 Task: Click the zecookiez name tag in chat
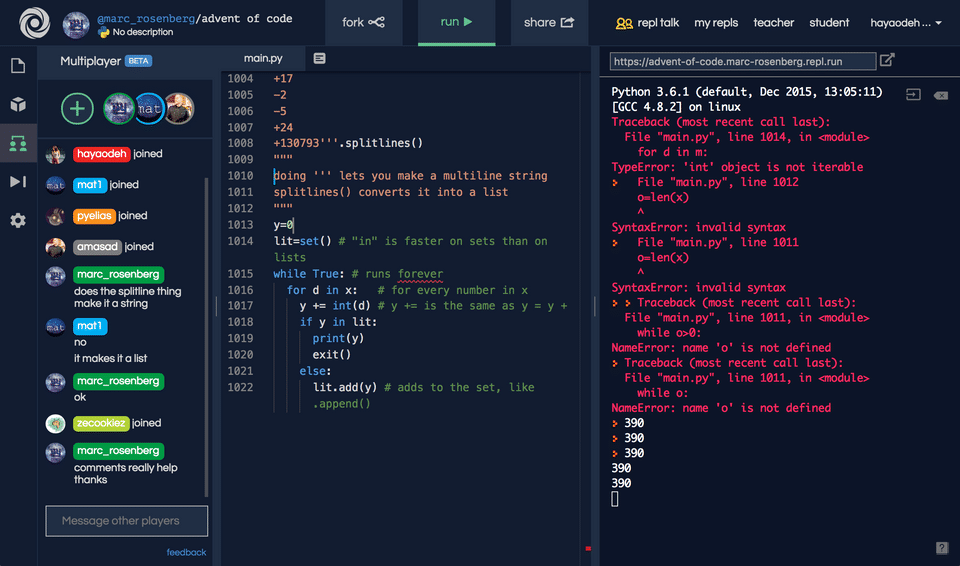[x=101, y=423]
